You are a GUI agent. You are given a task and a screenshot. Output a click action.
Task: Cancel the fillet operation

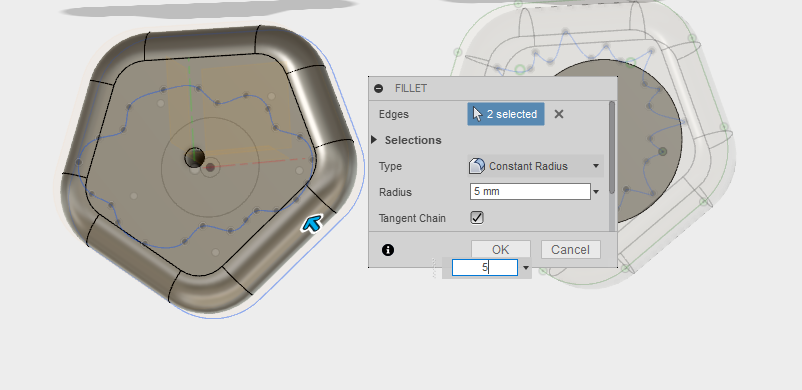(570, 250)
